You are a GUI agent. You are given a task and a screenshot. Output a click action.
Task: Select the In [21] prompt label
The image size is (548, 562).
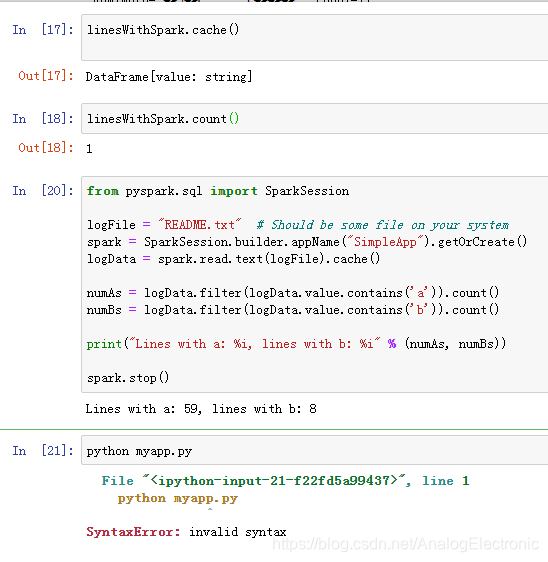(x=43, y=451)
